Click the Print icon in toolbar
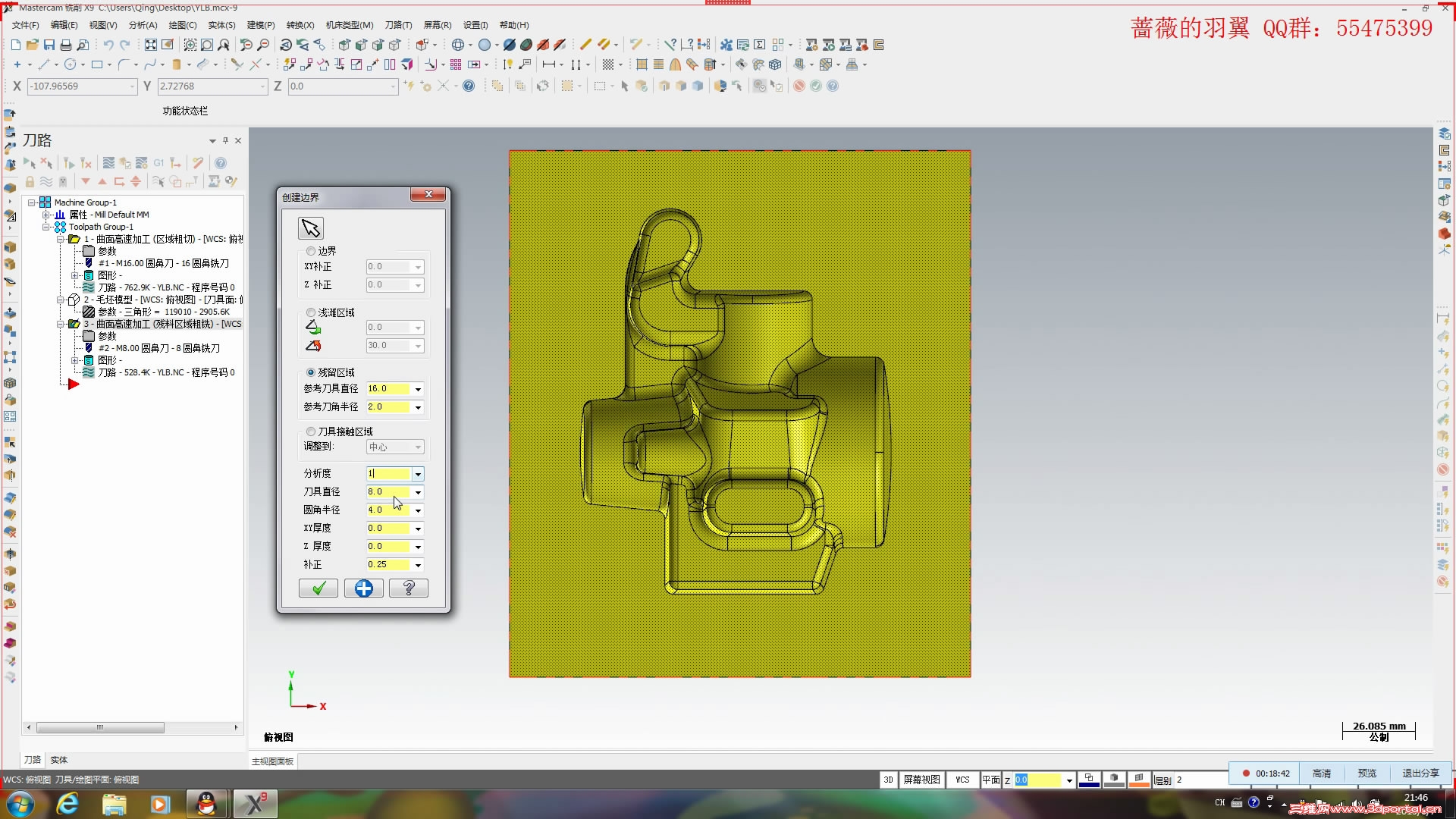Viewport: 1456px width, 819px height. click(66, 45)
